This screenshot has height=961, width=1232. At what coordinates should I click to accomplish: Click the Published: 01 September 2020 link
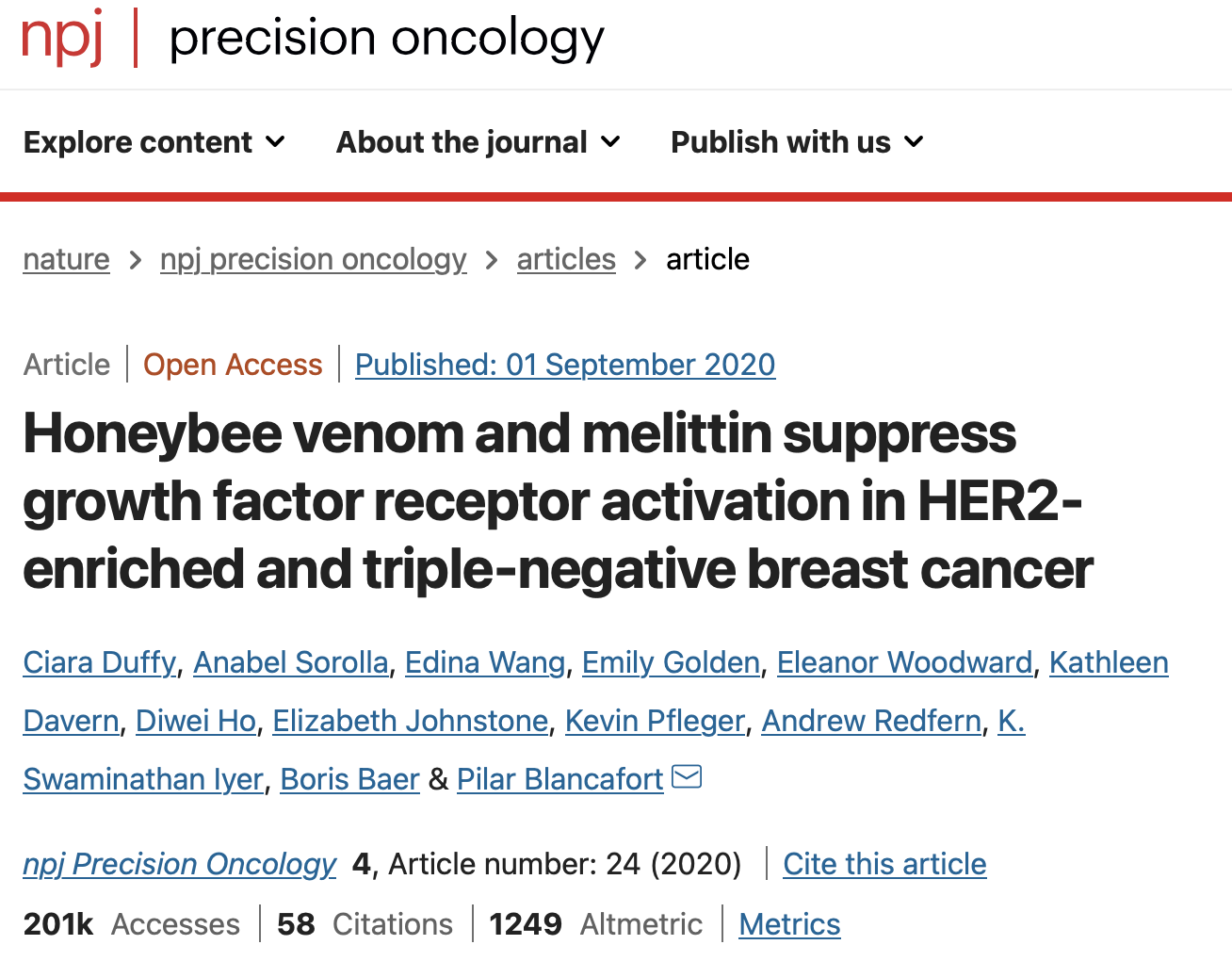coord(565,365)
